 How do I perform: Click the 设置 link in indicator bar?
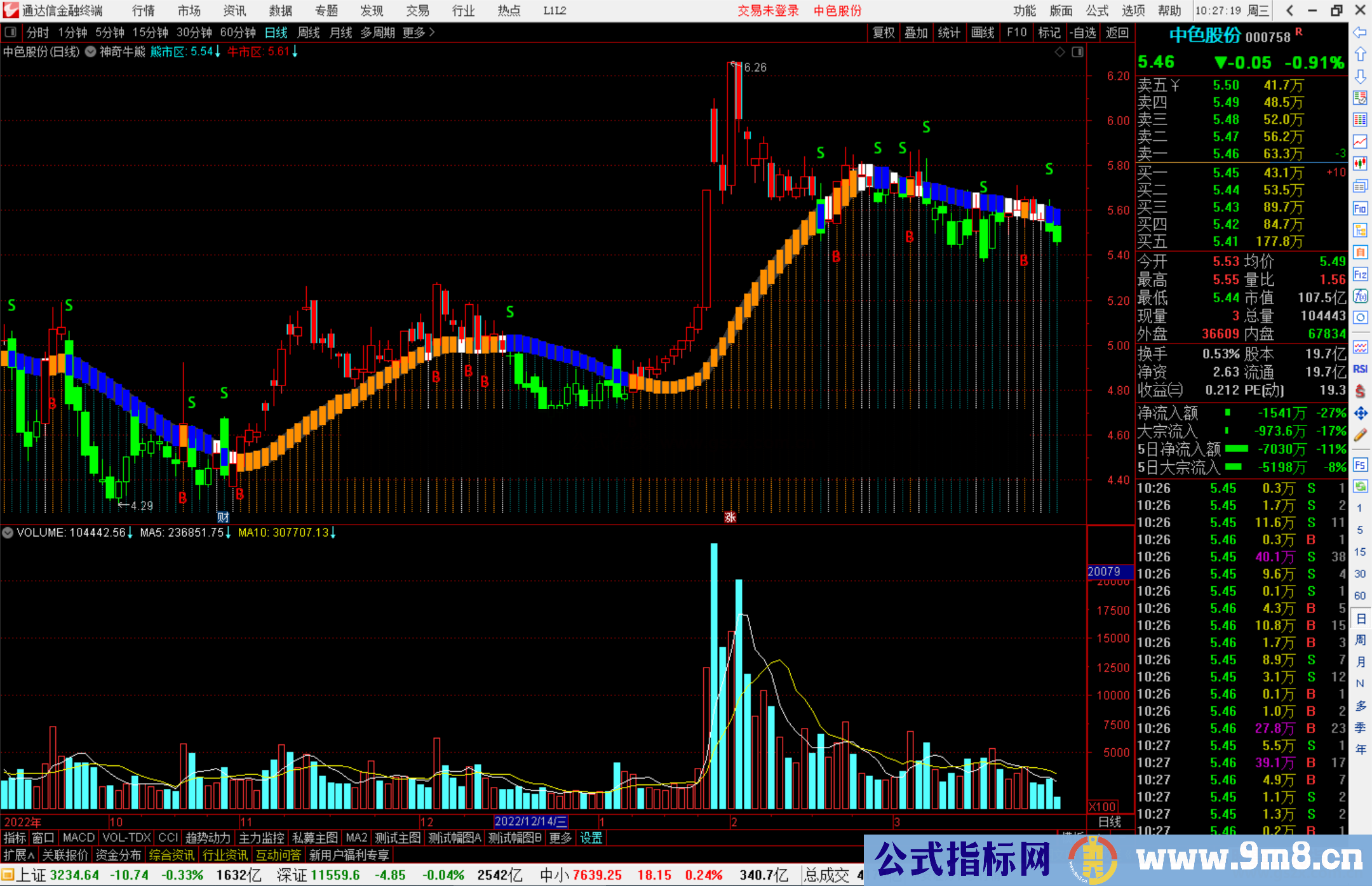[x=591, y=838]
